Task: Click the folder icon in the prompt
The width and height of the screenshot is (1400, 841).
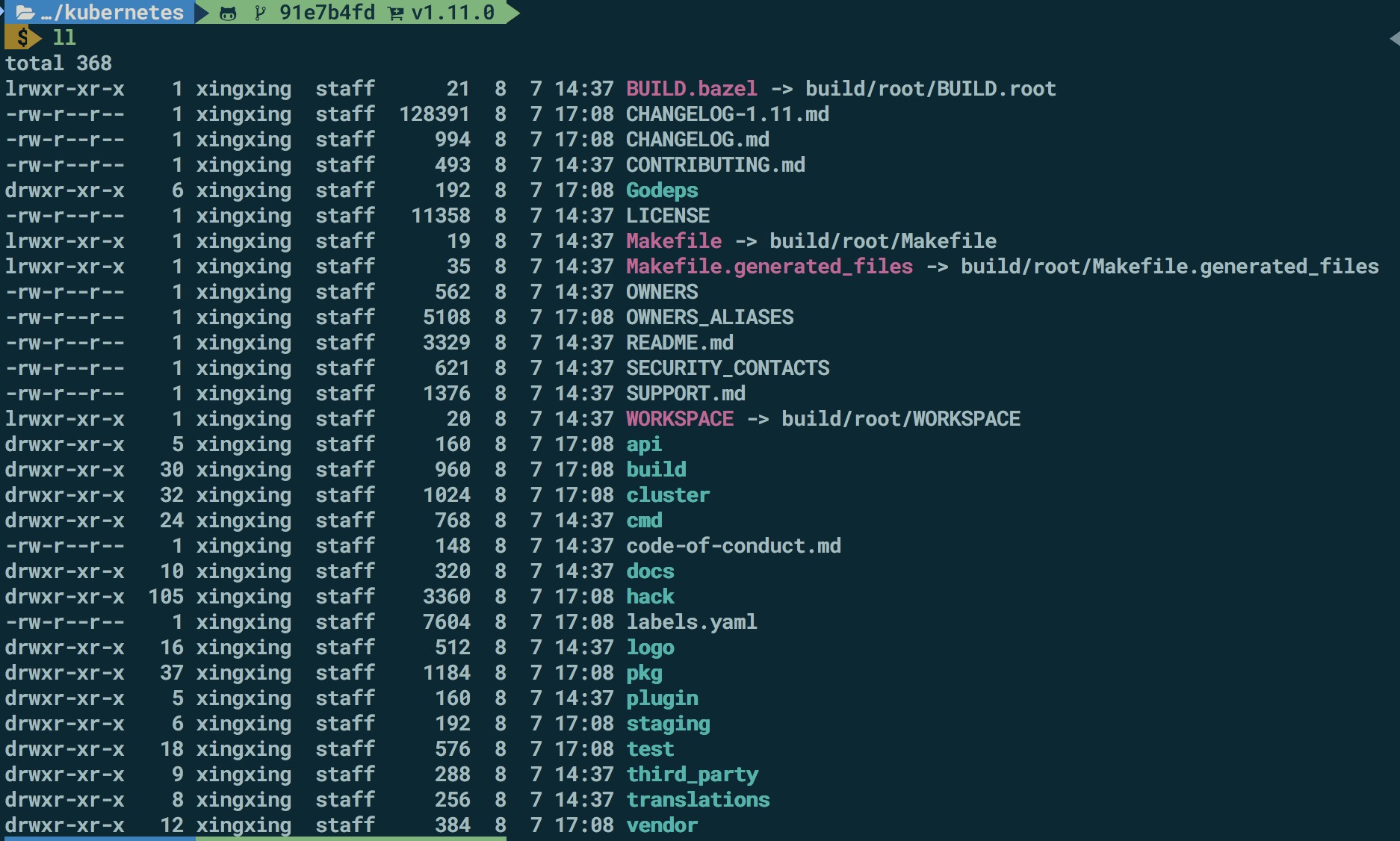Action: pos(25,13)
